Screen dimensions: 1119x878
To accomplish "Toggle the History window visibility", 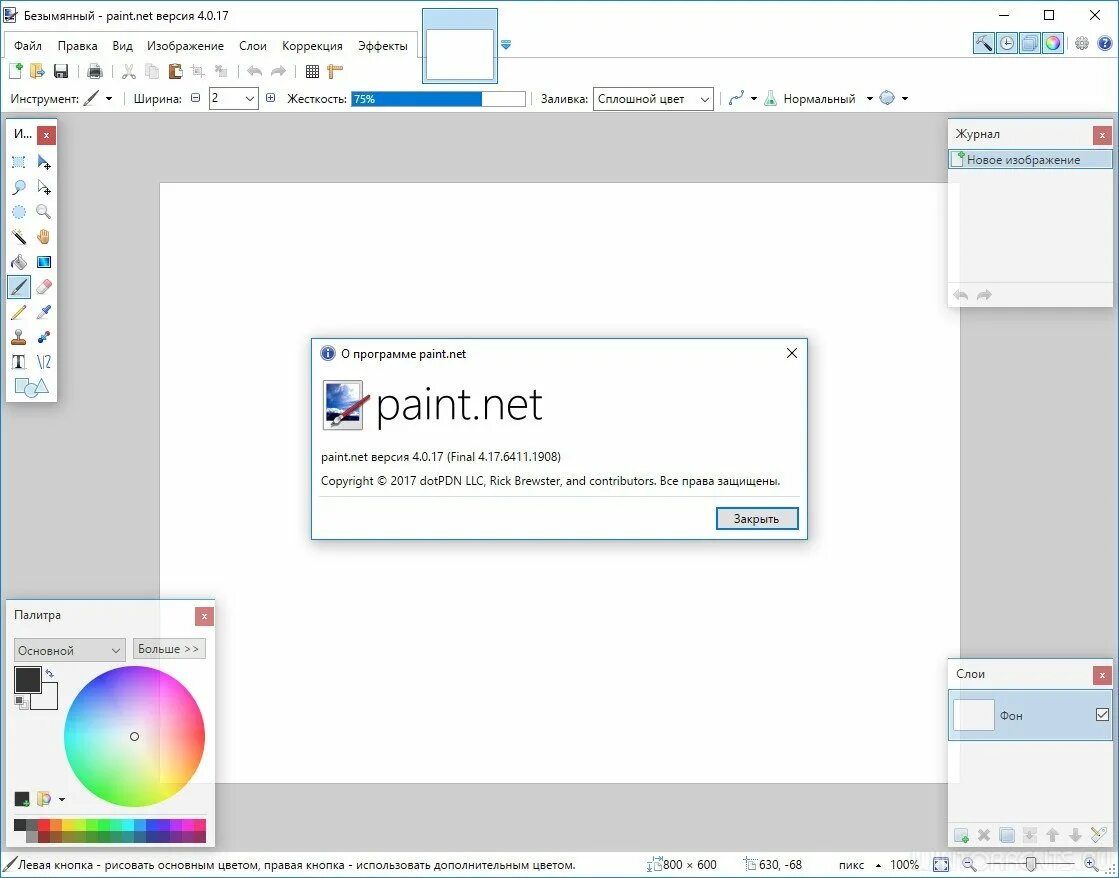I will [1006, 43].
